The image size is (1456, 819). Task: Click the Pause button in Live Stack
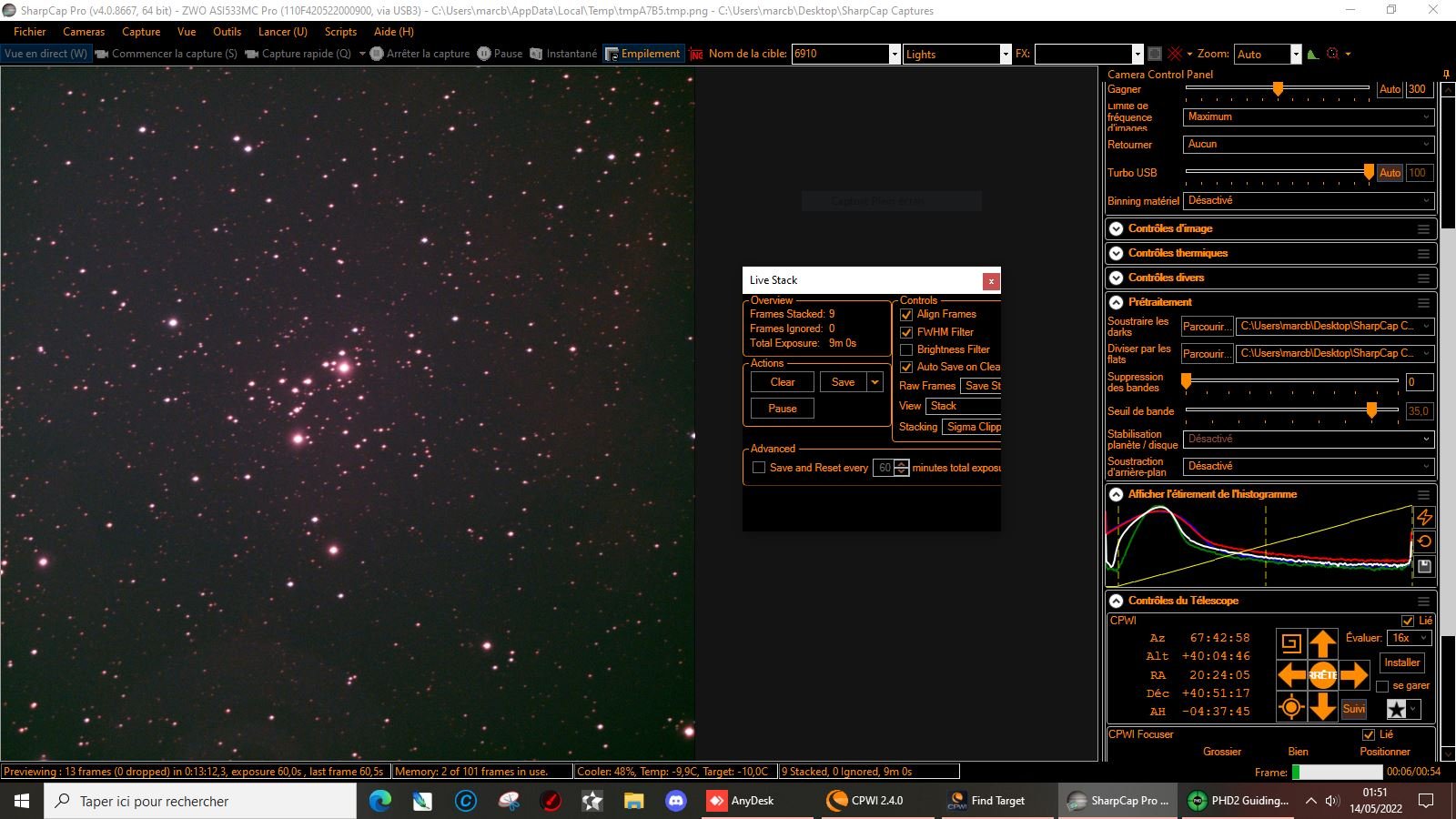click(782, 409)
